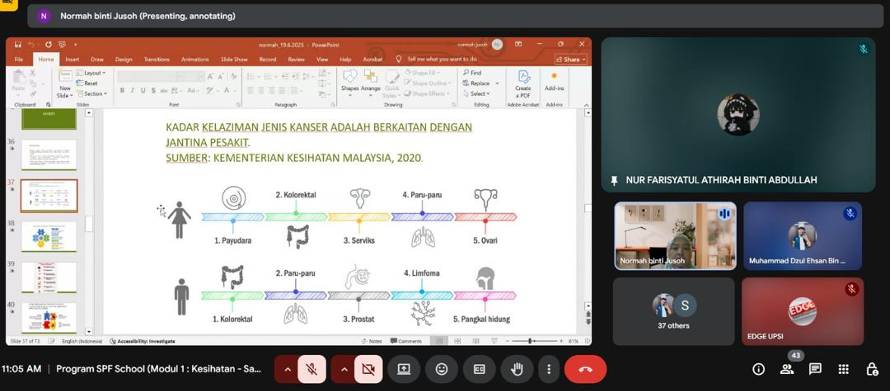This screenshot has height=391, width=891.
Task: Open the meeting details info icon
Action: (x=759, y=369)
